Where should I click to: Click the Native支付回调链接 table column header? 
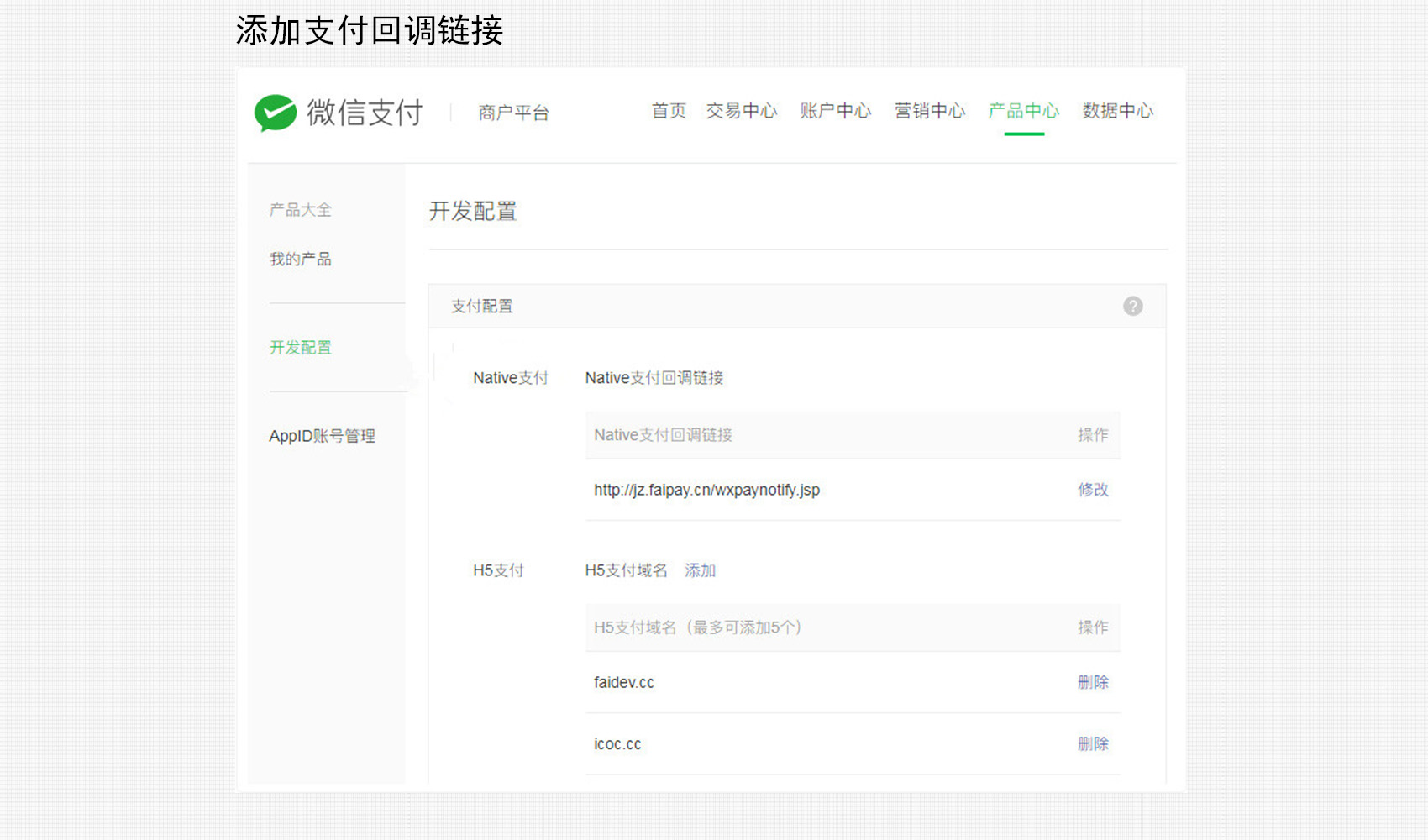pos(663,435)
